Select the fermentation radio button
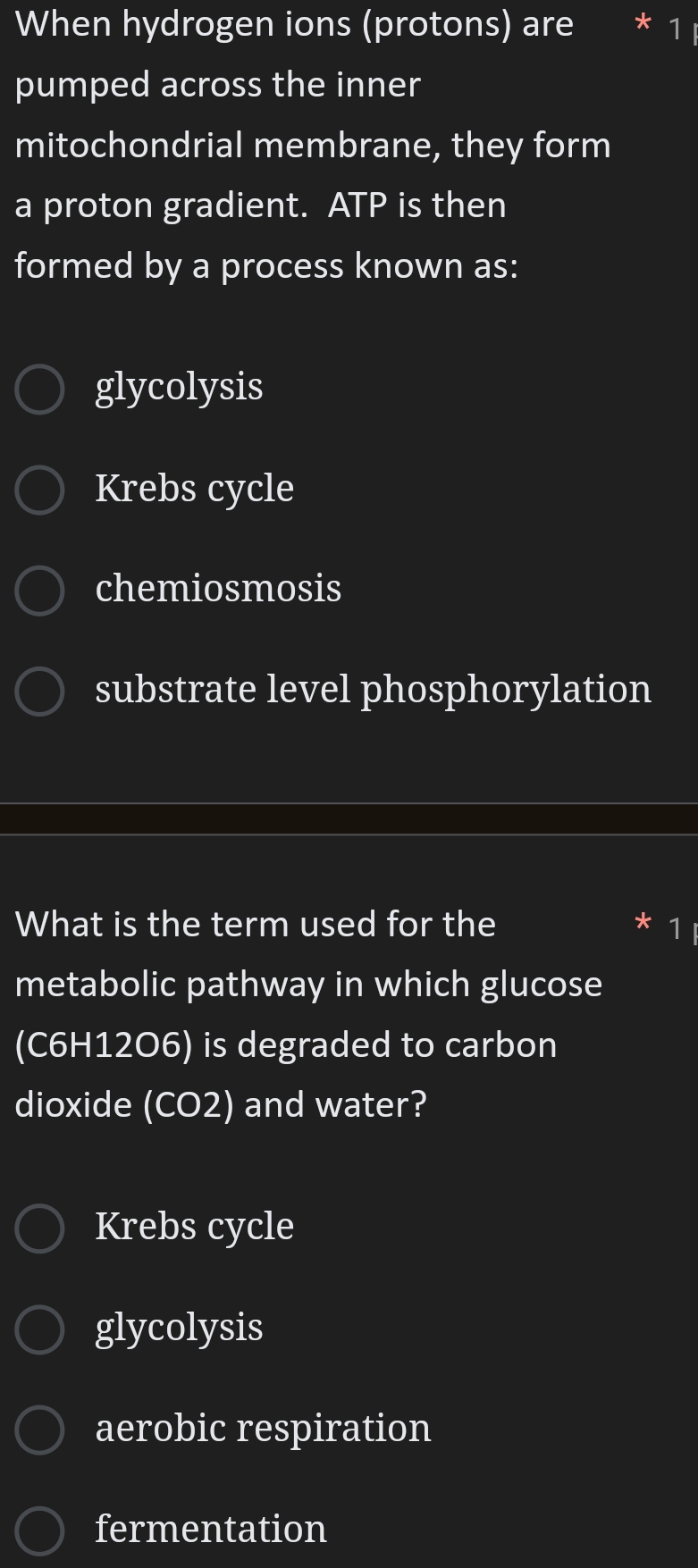The height and width of the screenshot is (1568, 698). 39,1530
